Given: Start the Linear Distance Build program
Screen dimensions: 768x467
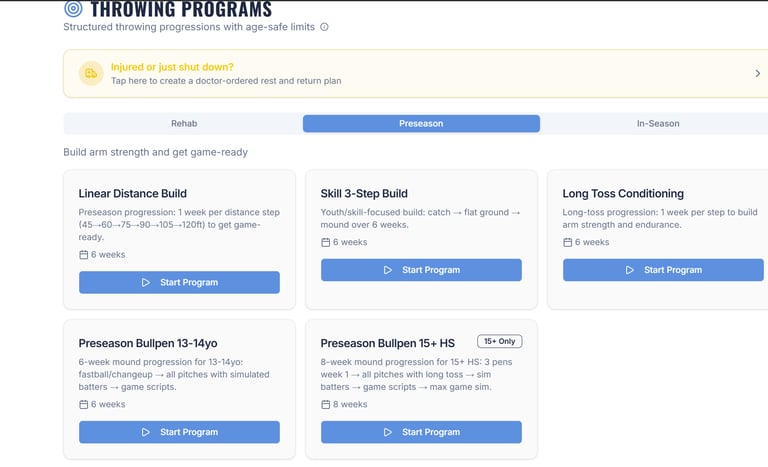Looking at the screenshot, I should click(179, 282).
